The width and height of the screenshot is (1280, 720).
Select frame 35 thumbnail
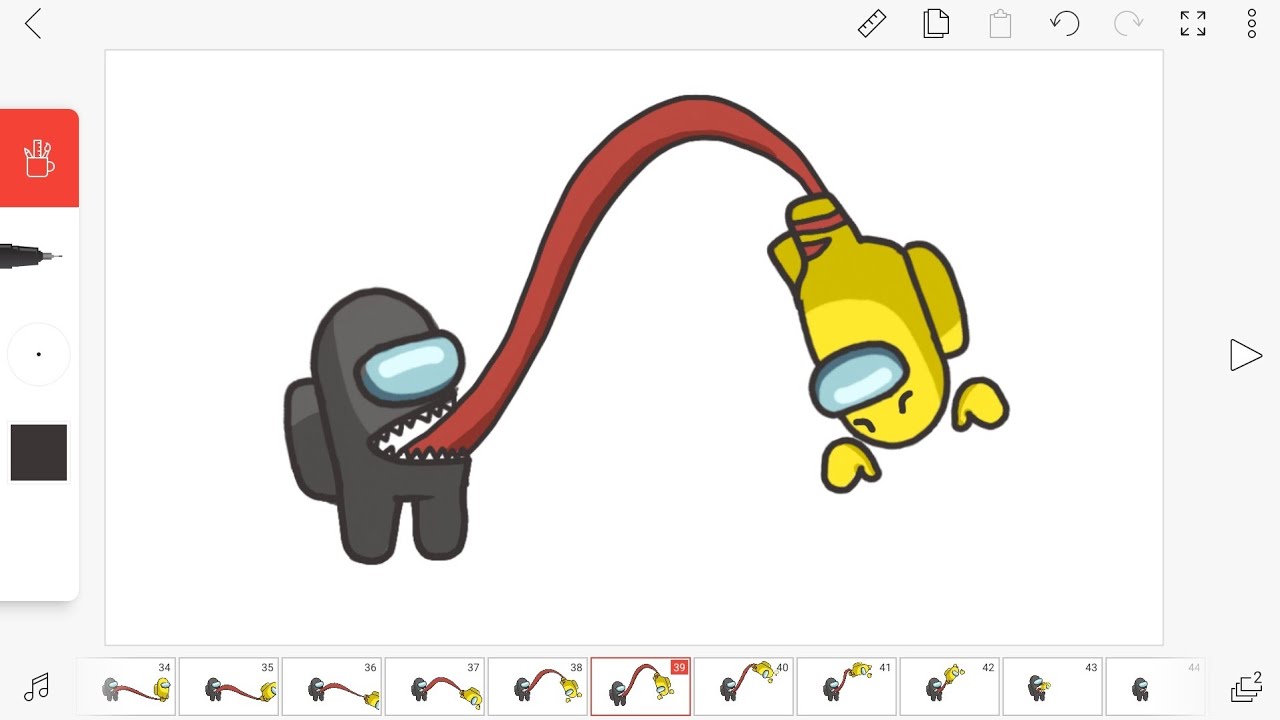click(229, 686)
